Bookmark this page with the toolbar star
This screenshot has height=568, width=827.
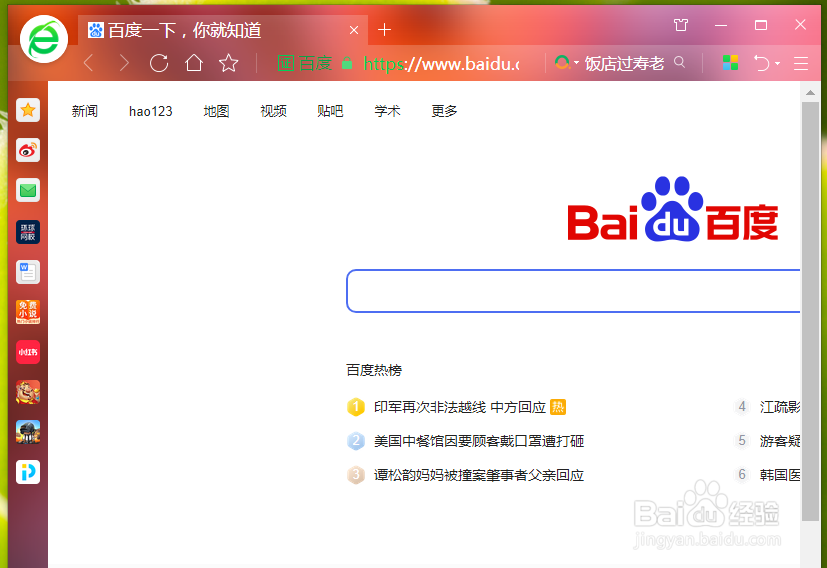[x=228, y=63]
